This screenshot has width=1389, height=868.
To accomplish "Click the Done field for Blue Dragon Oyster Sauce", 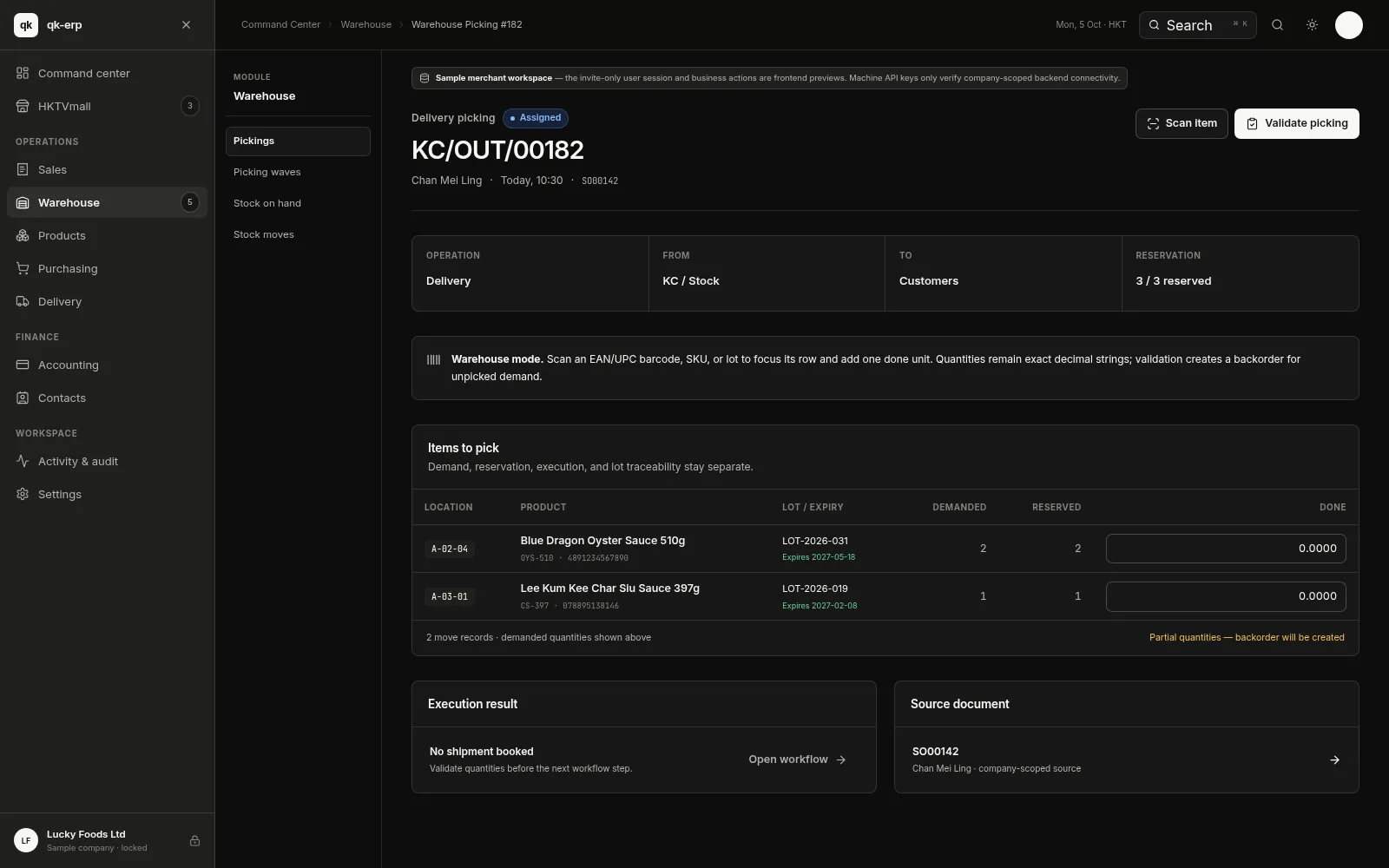I will tap(1226, 549).
